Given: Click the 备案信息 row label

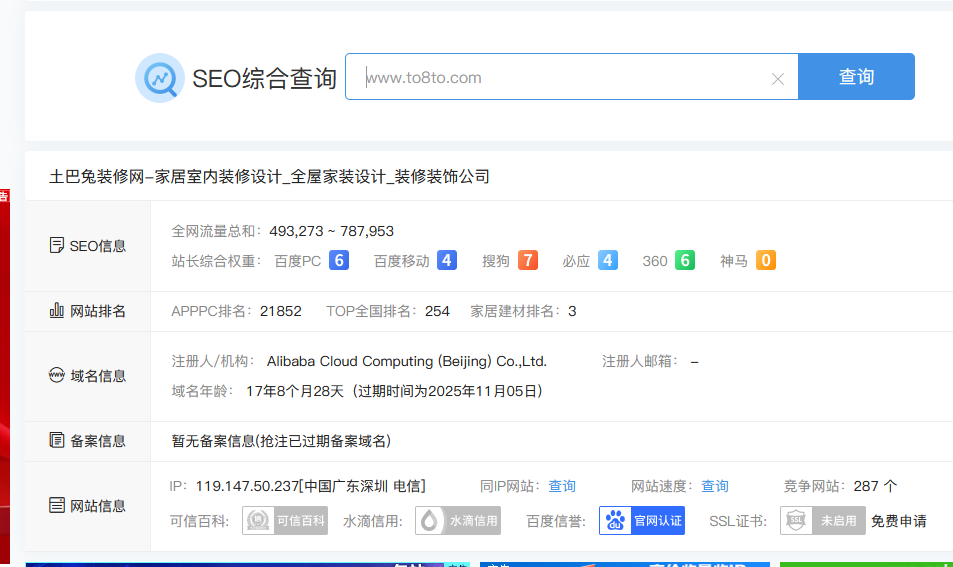Looking at the screenshot, I should (x=98, y=441).
